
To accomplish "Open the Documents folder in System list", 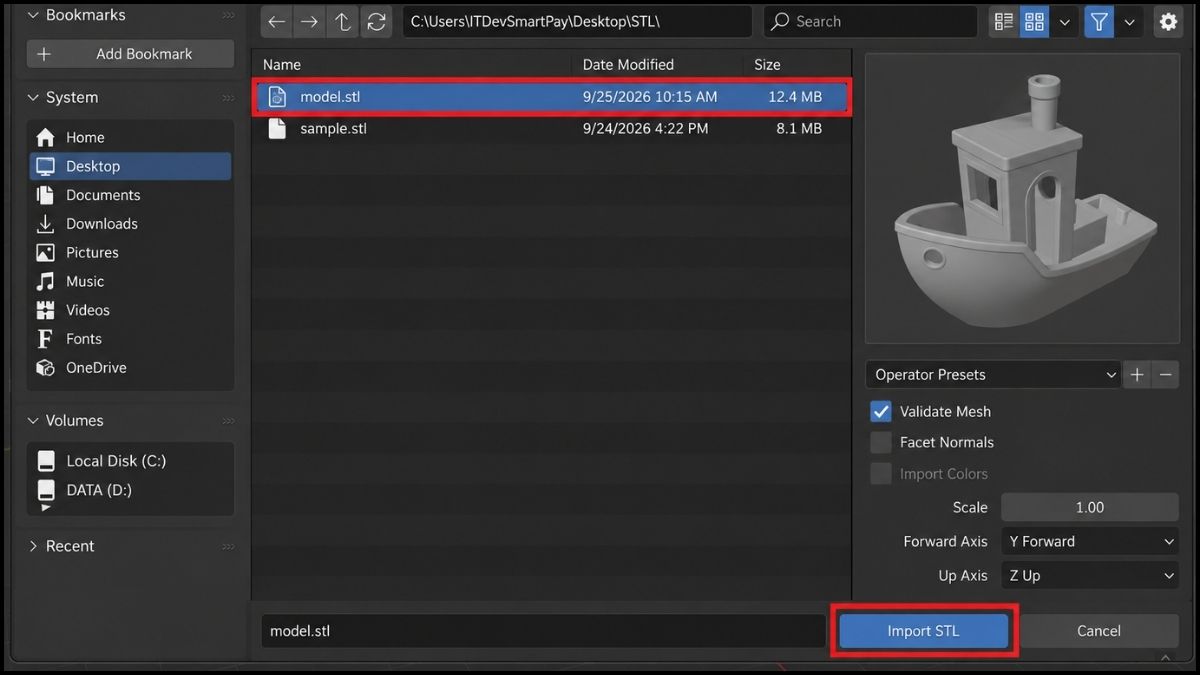I will 131,195.
